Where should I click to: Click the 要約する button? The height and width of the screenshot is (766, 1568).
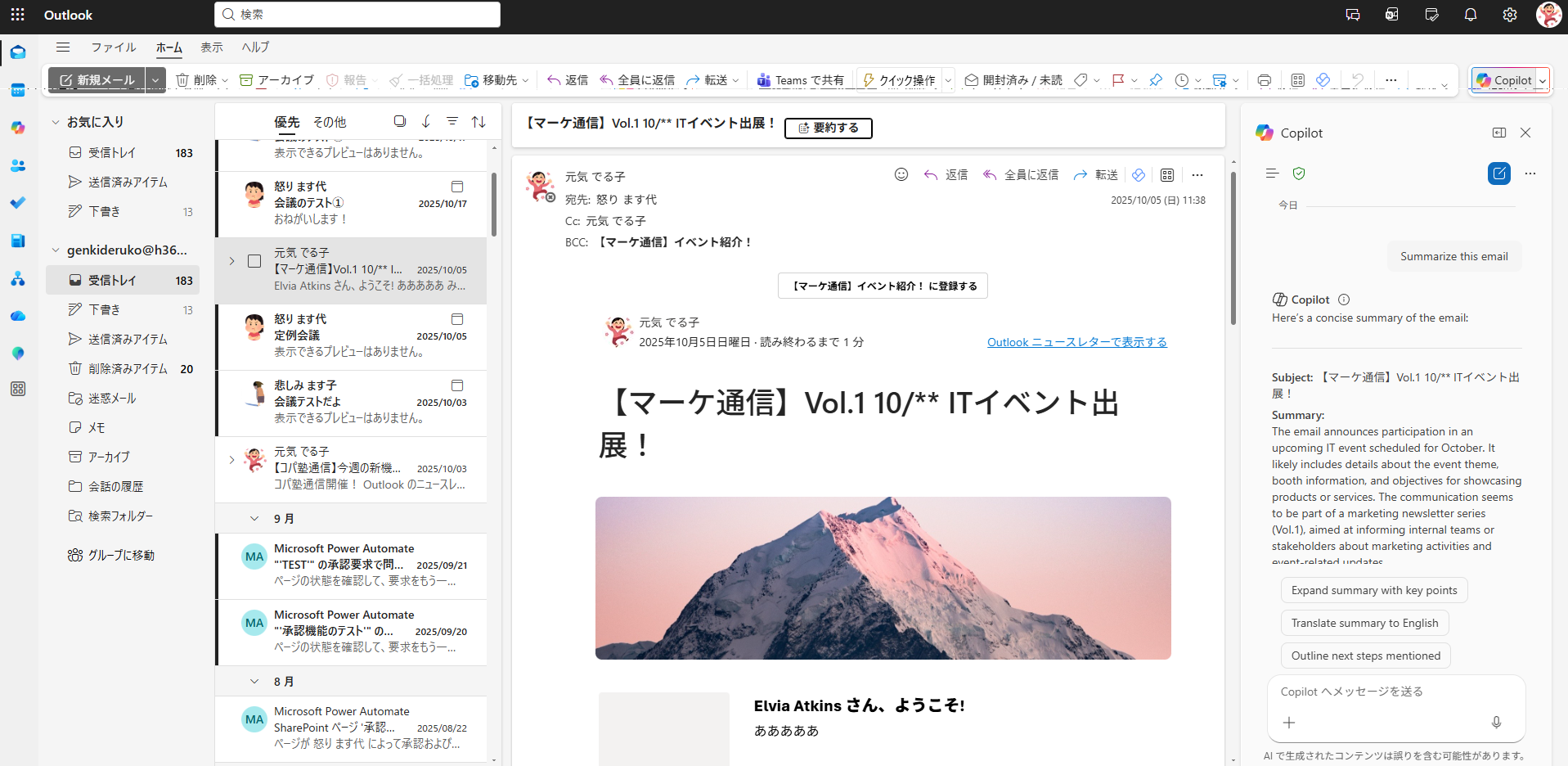[828, 128]
